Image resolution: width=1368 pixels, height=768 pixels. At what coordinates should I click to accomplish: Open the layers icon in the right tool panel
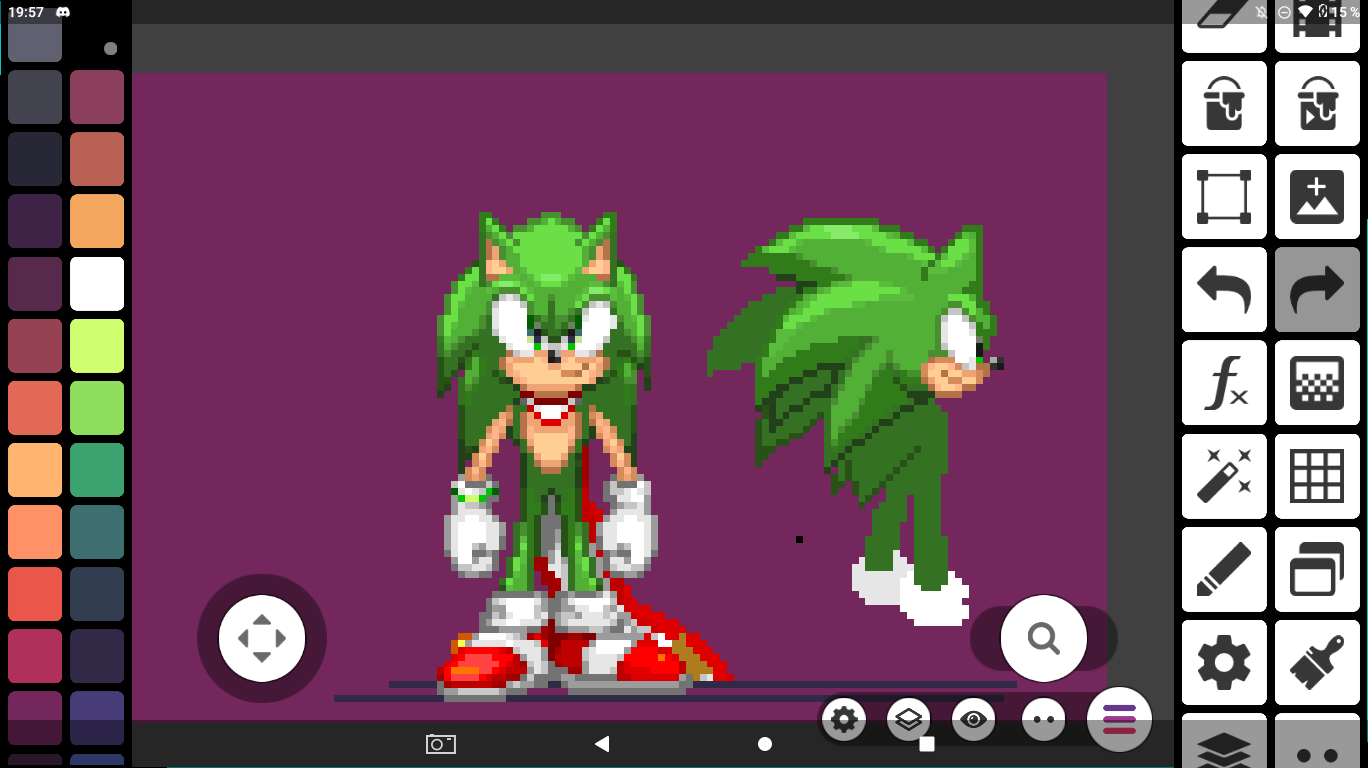click(1224, 741)
